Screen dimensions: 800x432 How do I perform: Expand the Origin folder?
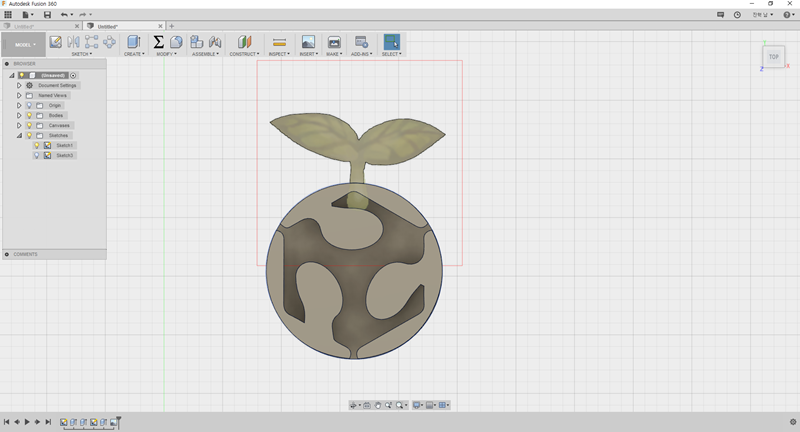click(19, 106)
